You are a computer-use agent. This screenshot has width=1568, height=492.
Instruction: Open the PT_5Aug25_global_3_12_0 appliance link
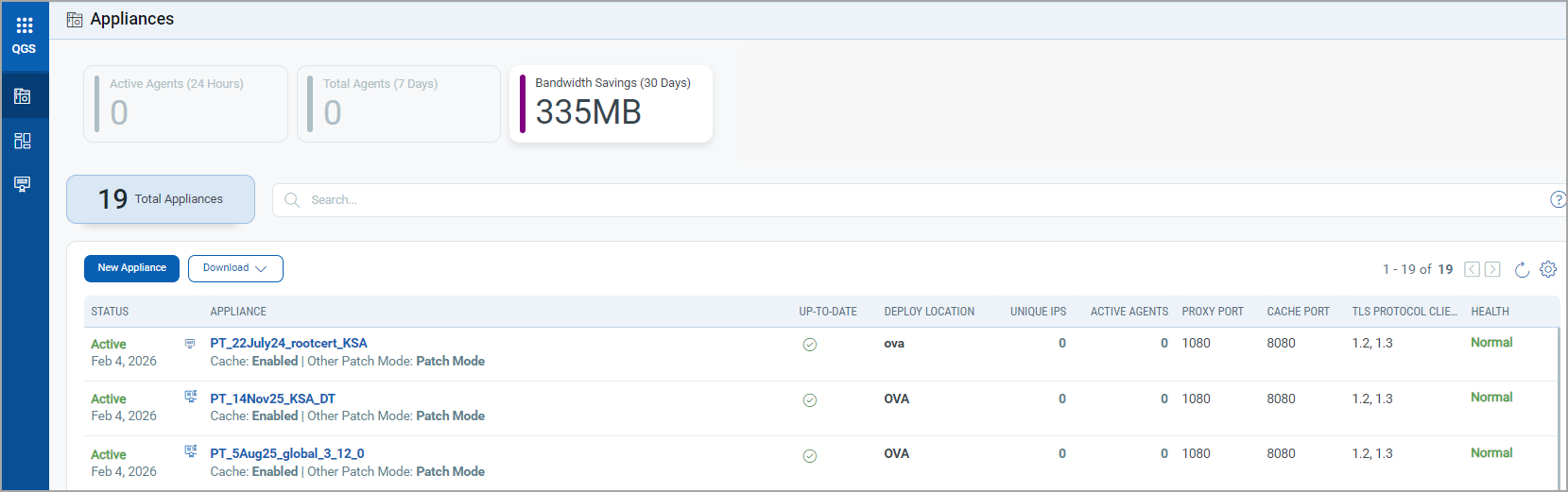point(286,453)
